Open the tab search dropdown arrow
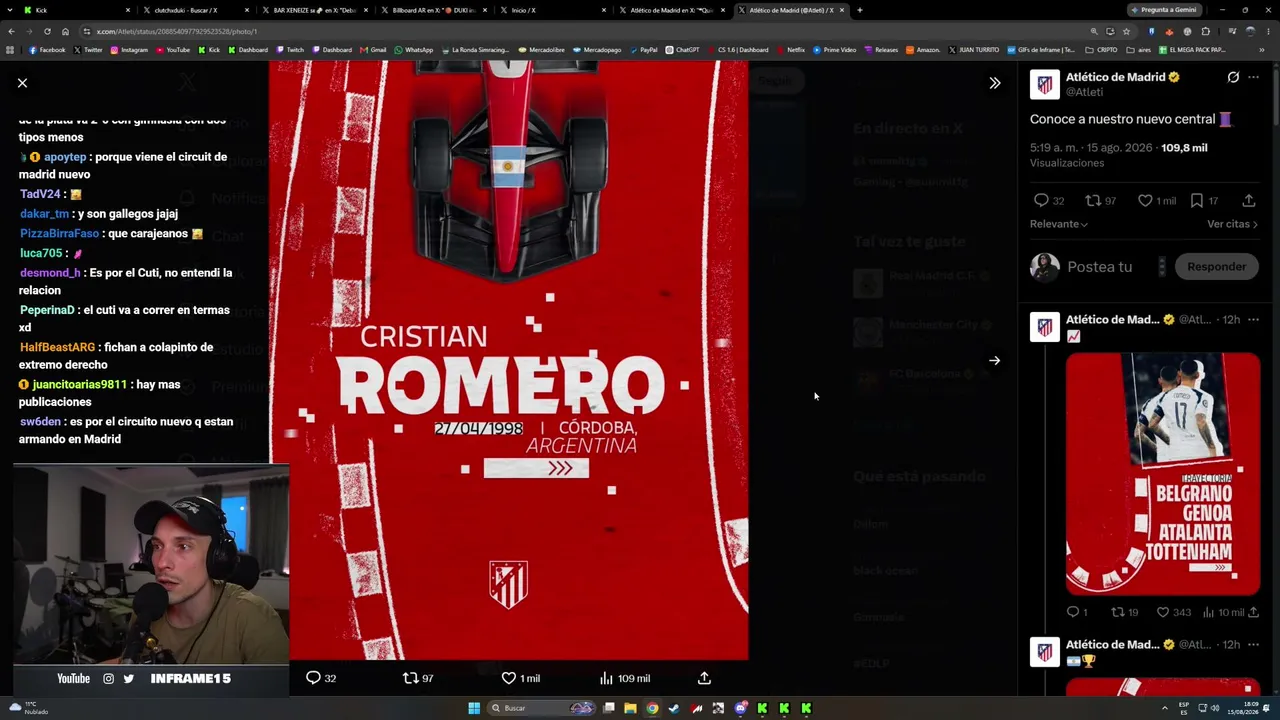This screenshot has height=720, width=1280. 10,10
